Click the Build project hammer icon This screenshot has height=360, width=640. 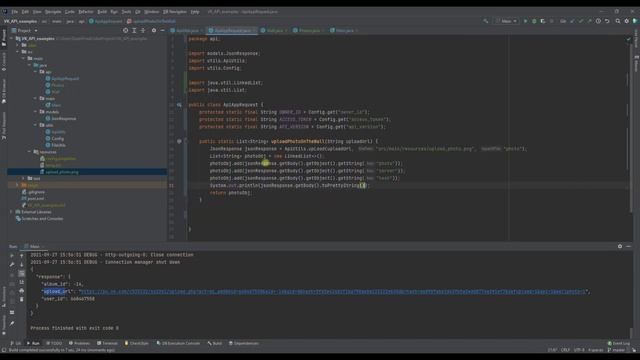[486, 21]
